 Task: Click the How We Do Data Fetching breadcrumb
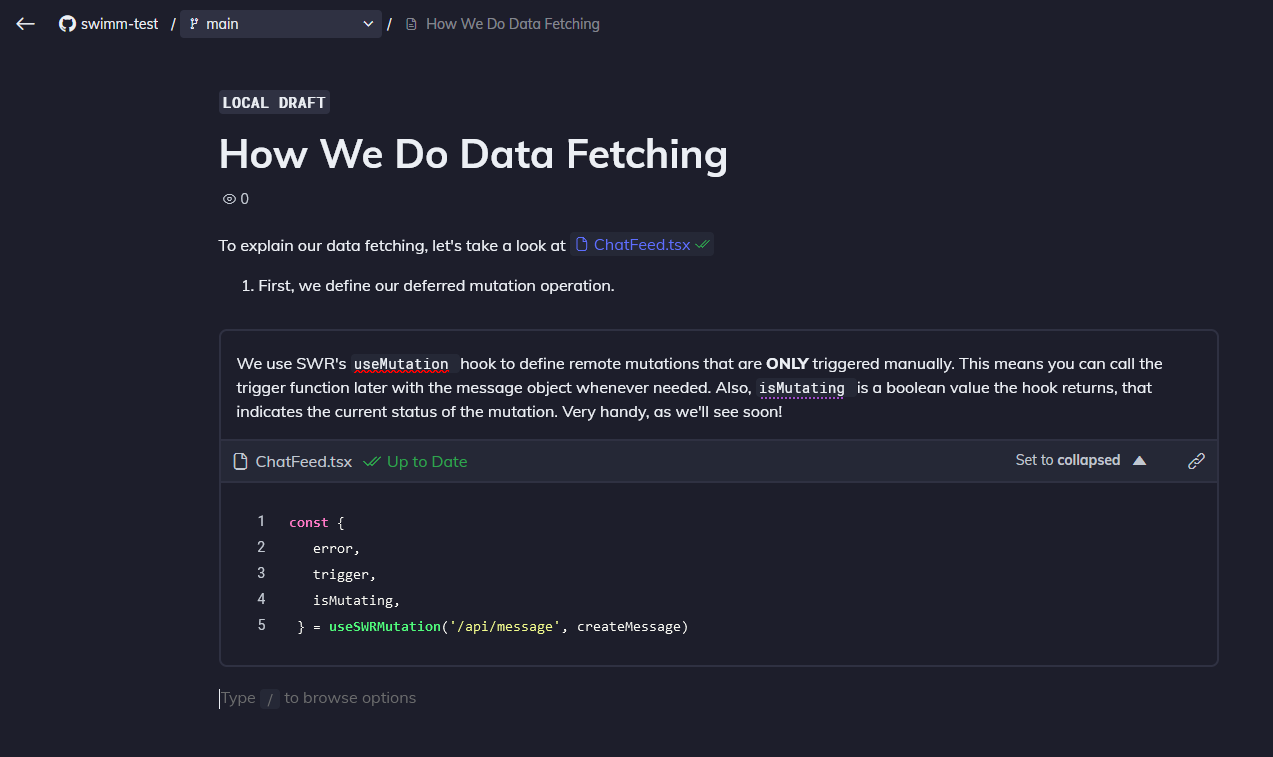click(512, 24)
